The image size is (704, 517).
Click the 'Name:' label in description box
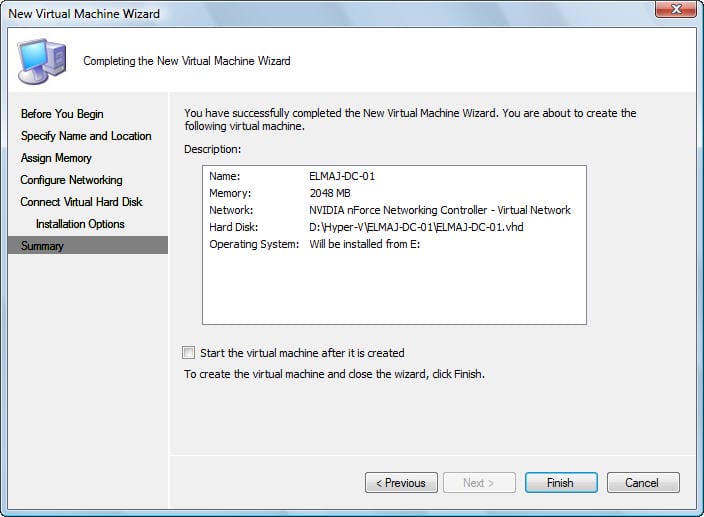coord(224,176)
